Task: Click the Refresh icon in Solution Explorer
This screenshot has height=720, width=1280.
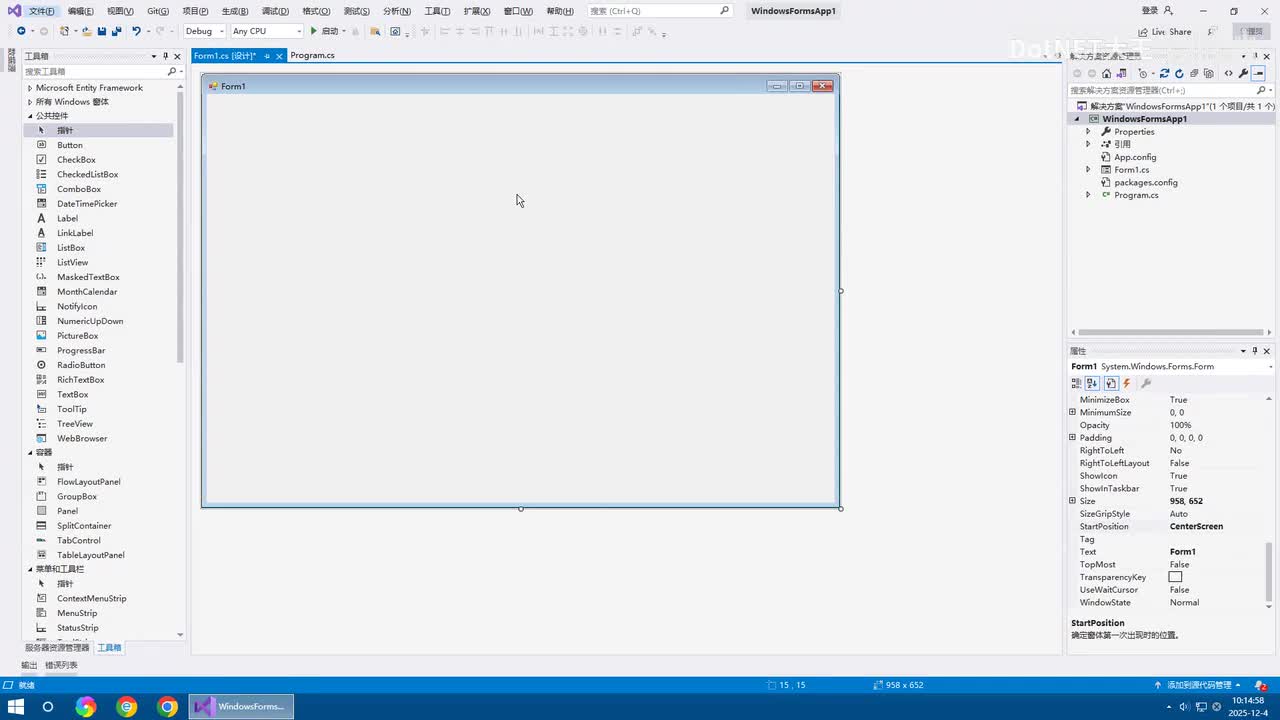Action: [x=1179, y=73]
